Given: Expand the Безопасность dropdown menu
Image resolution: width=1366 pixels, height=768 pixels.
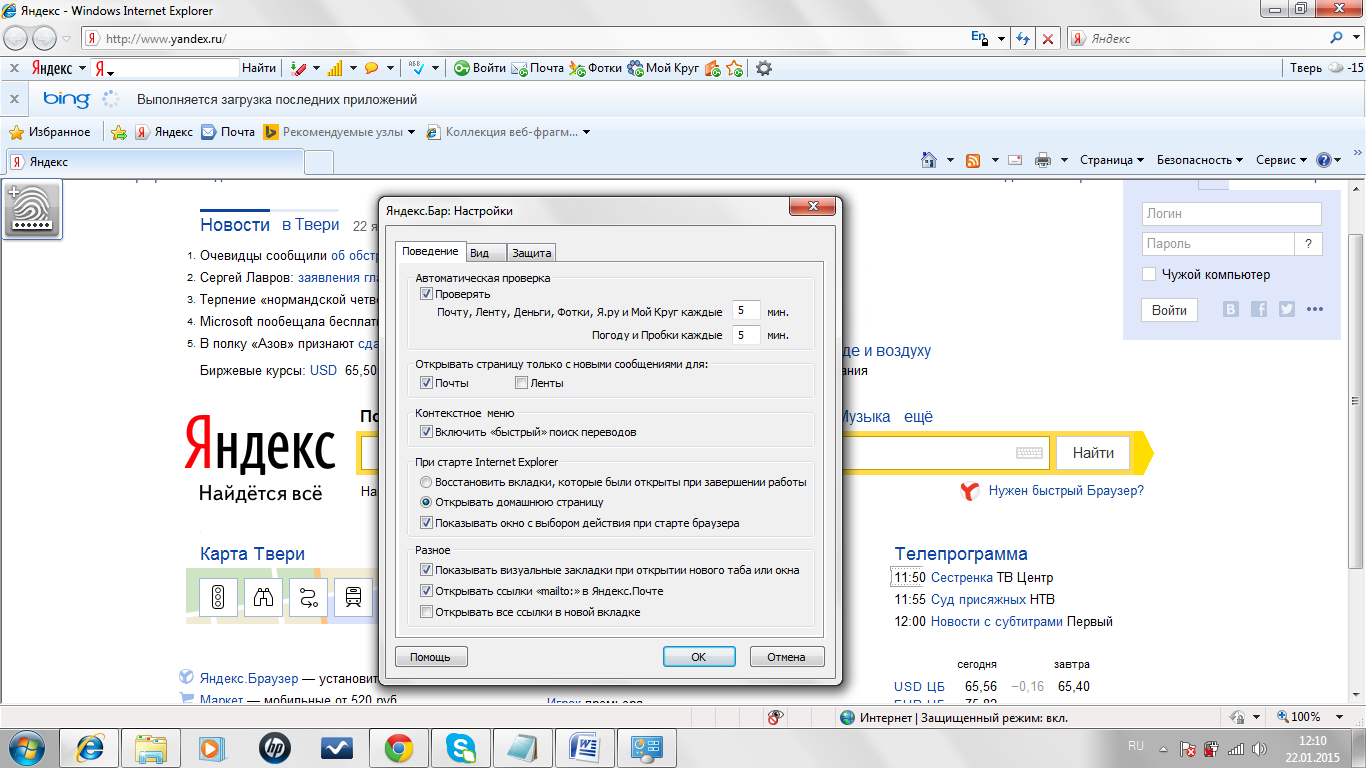Looking at the screenshot, I should pyautogui.click(x=1200, y=160).
